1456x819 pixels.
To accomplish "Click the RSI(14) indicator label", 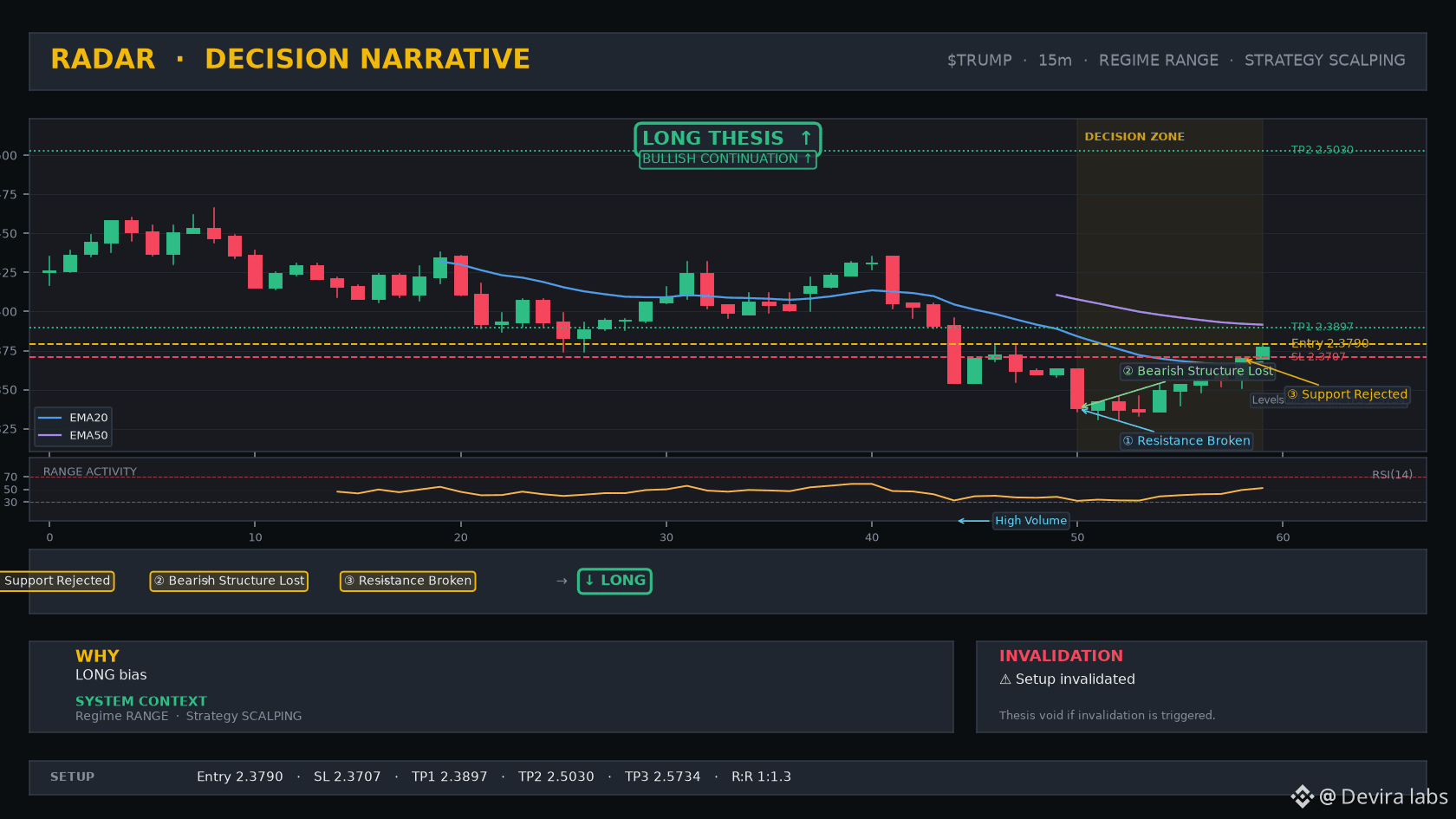I will point(1392,475).
